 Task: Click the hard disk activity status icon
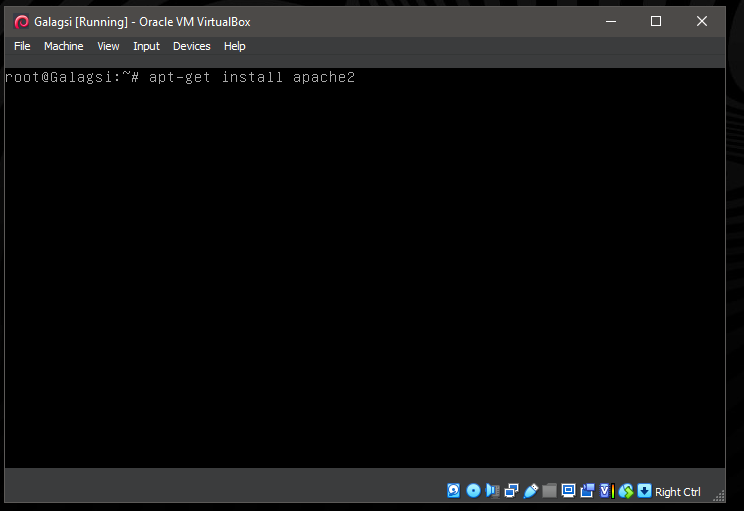point(454,491)
